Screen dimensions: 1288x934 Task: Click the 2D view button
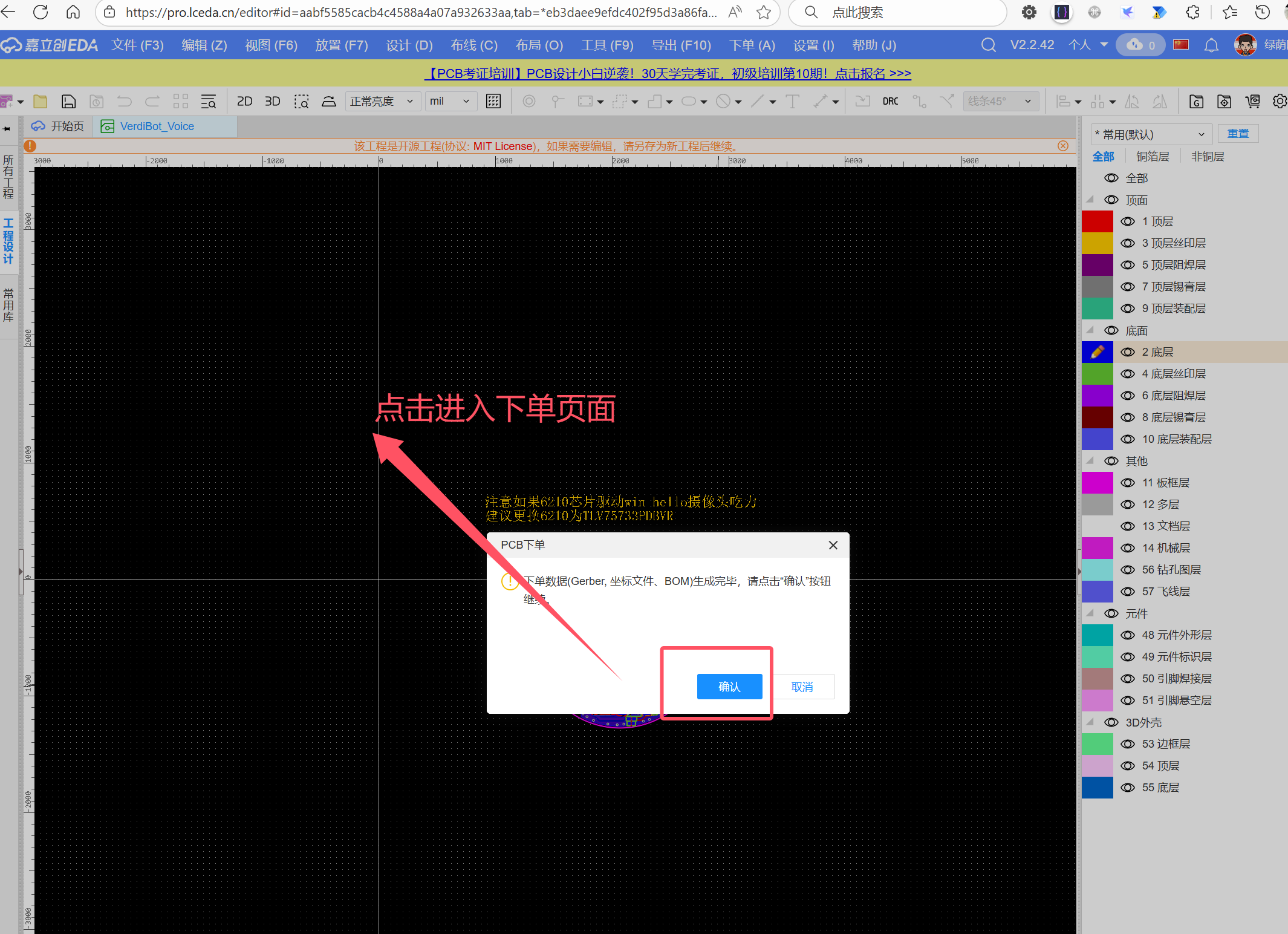tap(244, 101)
